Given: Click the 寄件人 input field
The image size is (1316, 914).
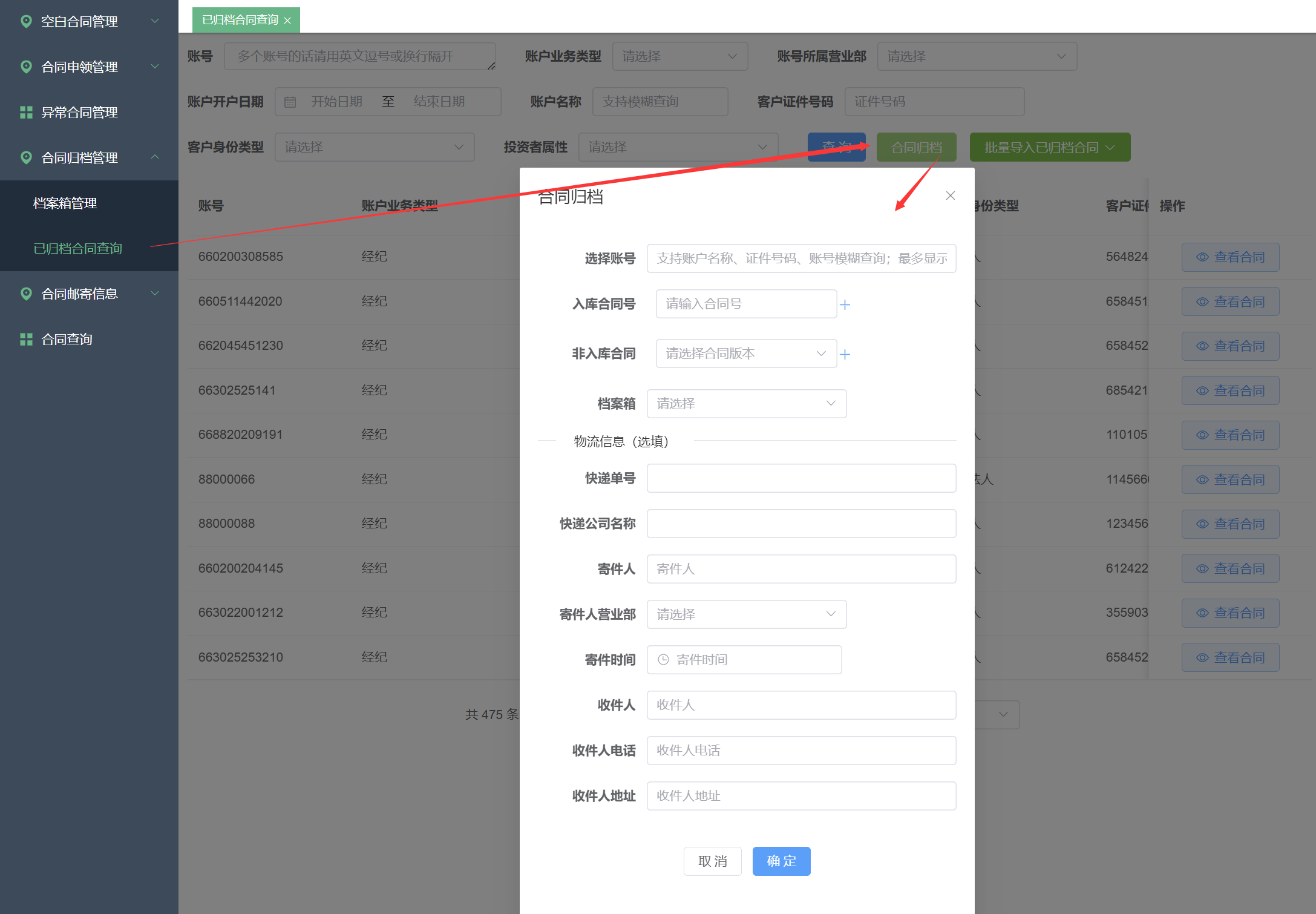Looking at the screenshot, I should tap(802, 569).
